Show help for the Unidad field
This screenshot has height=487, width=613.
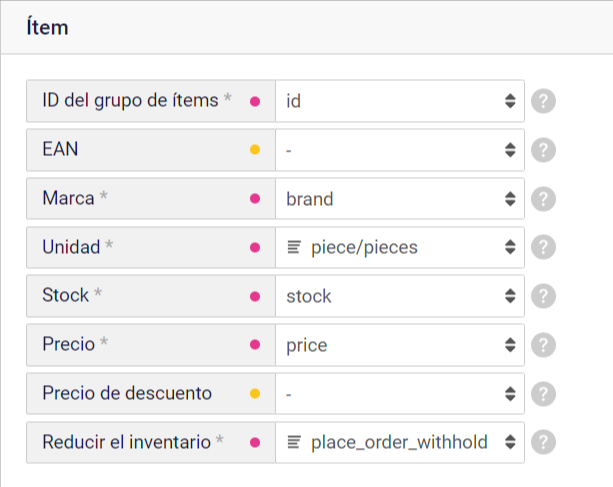coord(543,247)
